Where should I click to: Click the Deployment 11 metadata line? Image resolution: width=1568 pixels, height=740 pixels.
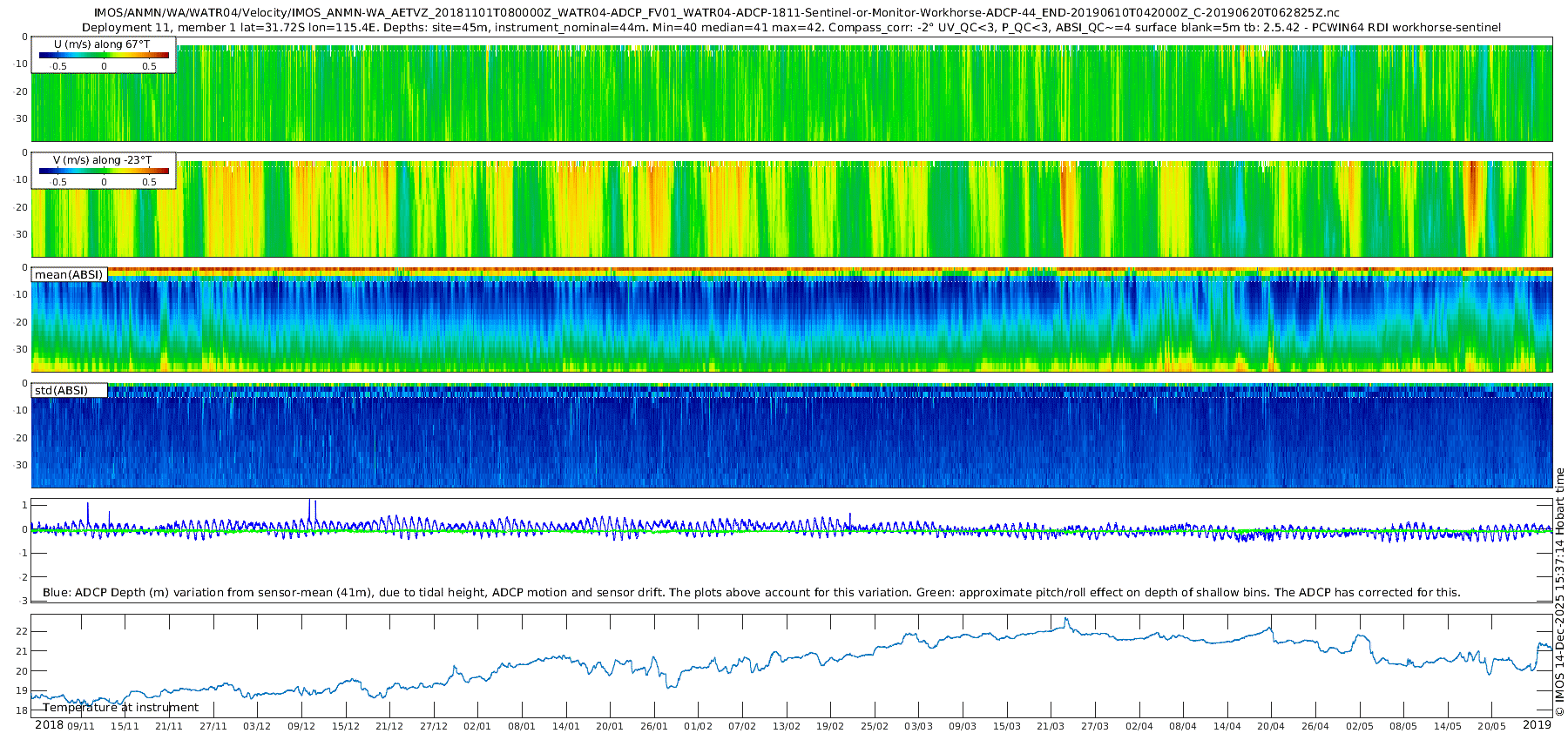tap(791, 27)
